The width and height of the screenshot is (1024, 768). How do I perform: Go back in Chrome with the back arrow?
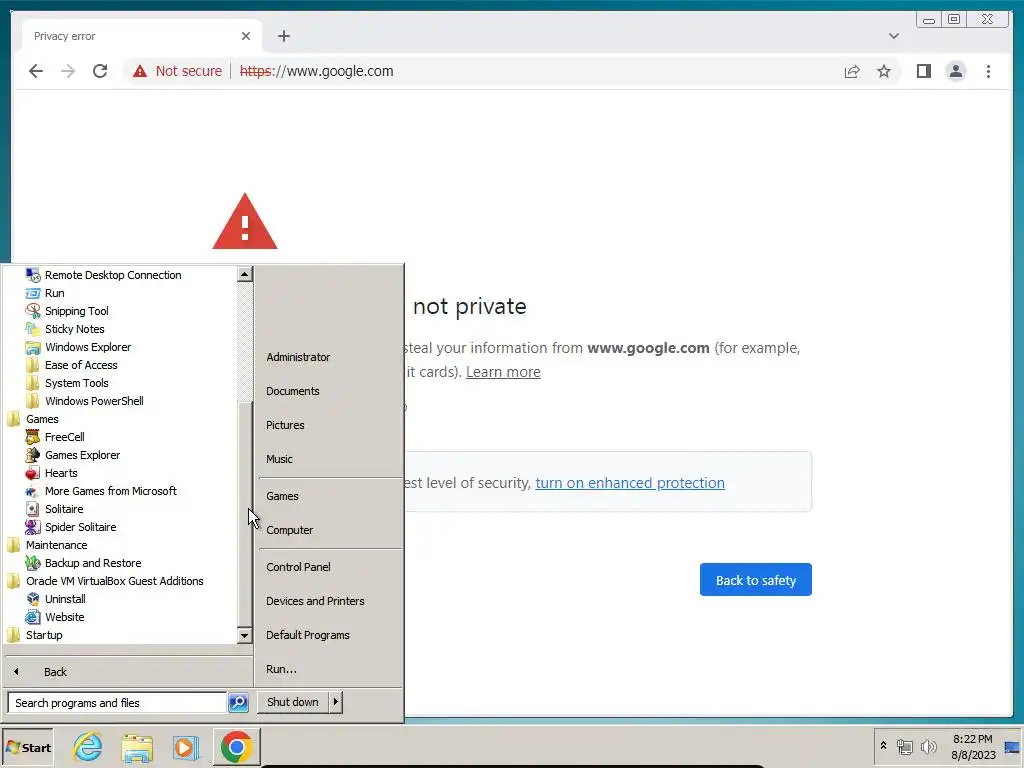36,71
